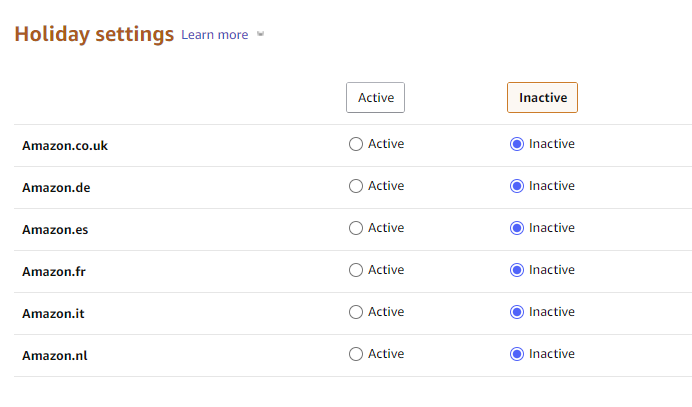Click the Holiday settings heading
This screenshot has height=407, width=692.
94,34
